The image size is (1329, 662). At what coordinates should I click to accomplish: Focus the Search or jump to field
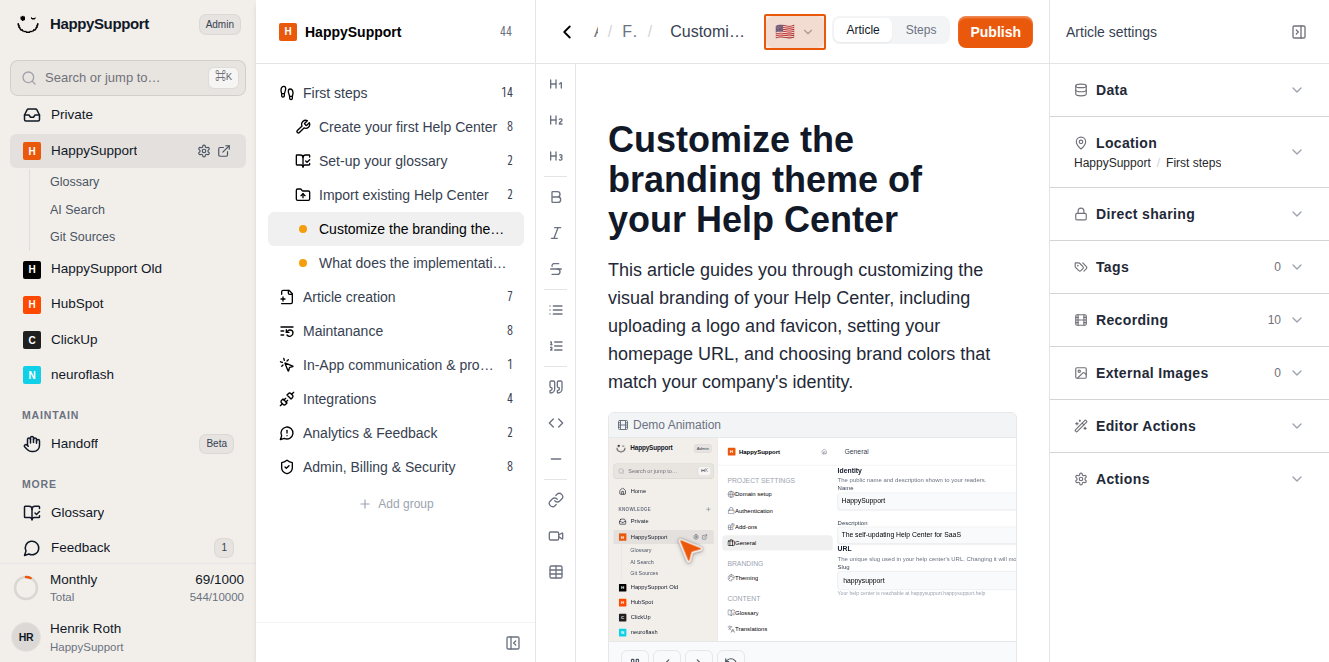(128, 78)
